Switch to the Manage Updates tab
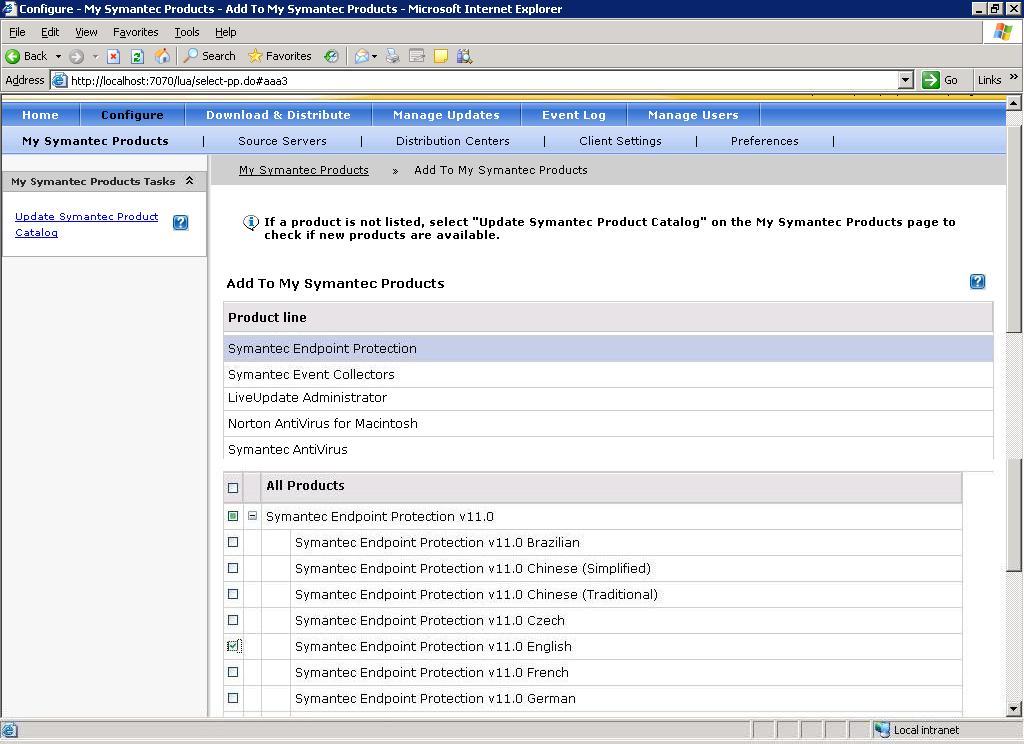Screen dimensions: 1024x744 [x=447, y=115]
